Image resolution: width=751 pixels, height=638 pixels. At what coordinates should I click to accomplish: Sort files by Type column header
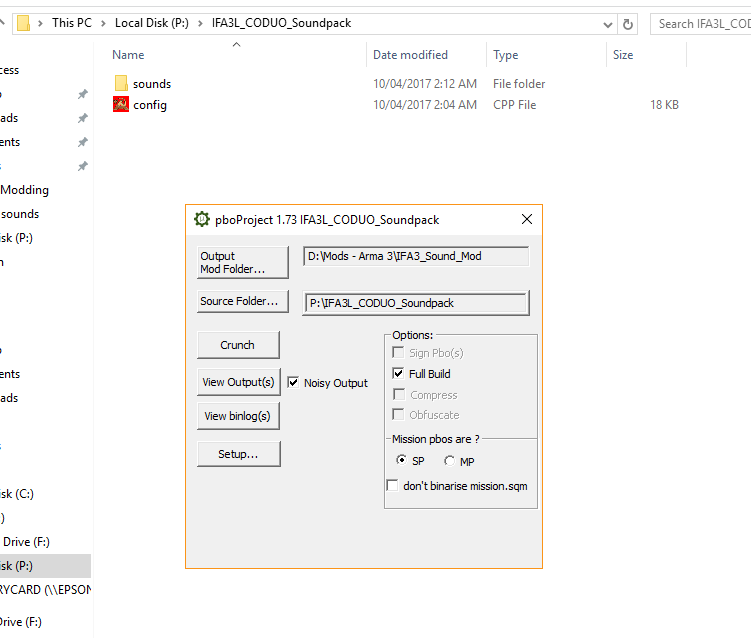coord(505,55)
